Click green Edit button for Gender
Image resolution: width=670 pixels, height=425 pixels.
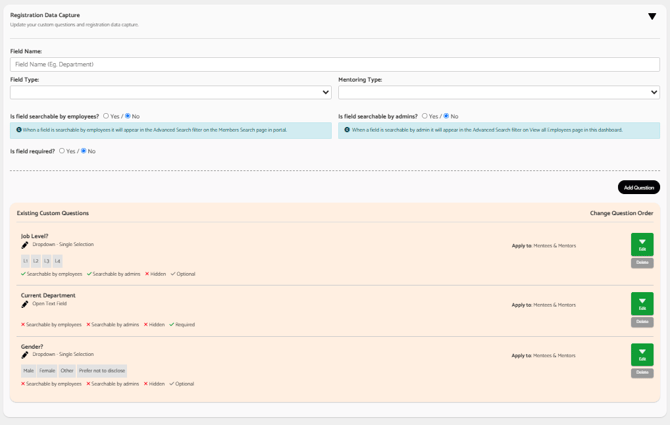point(642,355)
